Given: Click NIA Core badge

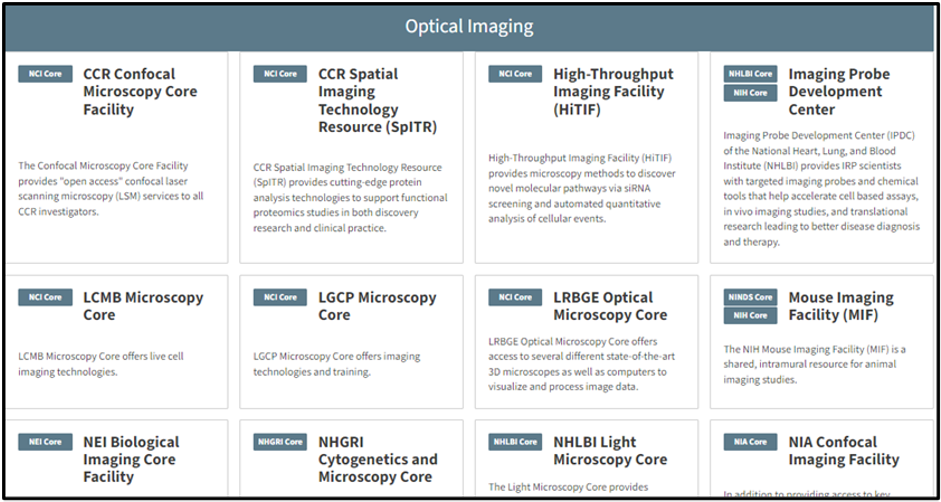Looking at the screenshot, I should point(750,442).
